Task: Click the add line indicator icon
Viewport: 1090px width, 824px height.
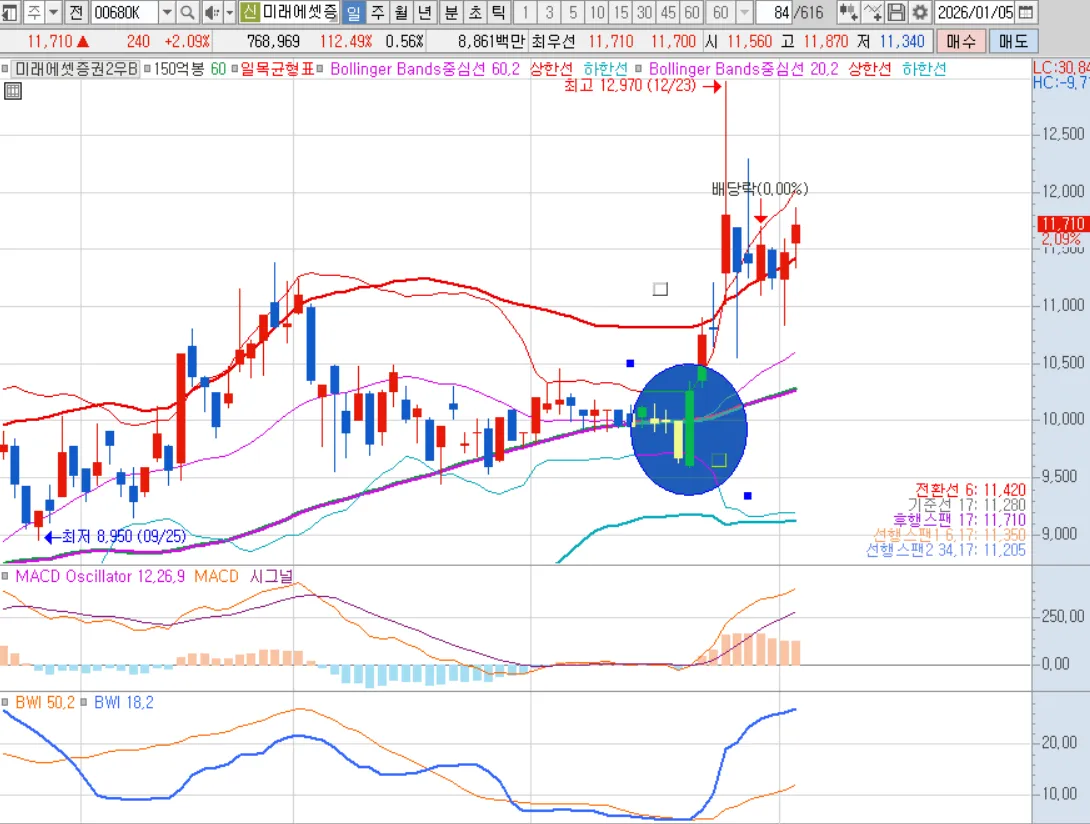Action: (x=873, y=13)
